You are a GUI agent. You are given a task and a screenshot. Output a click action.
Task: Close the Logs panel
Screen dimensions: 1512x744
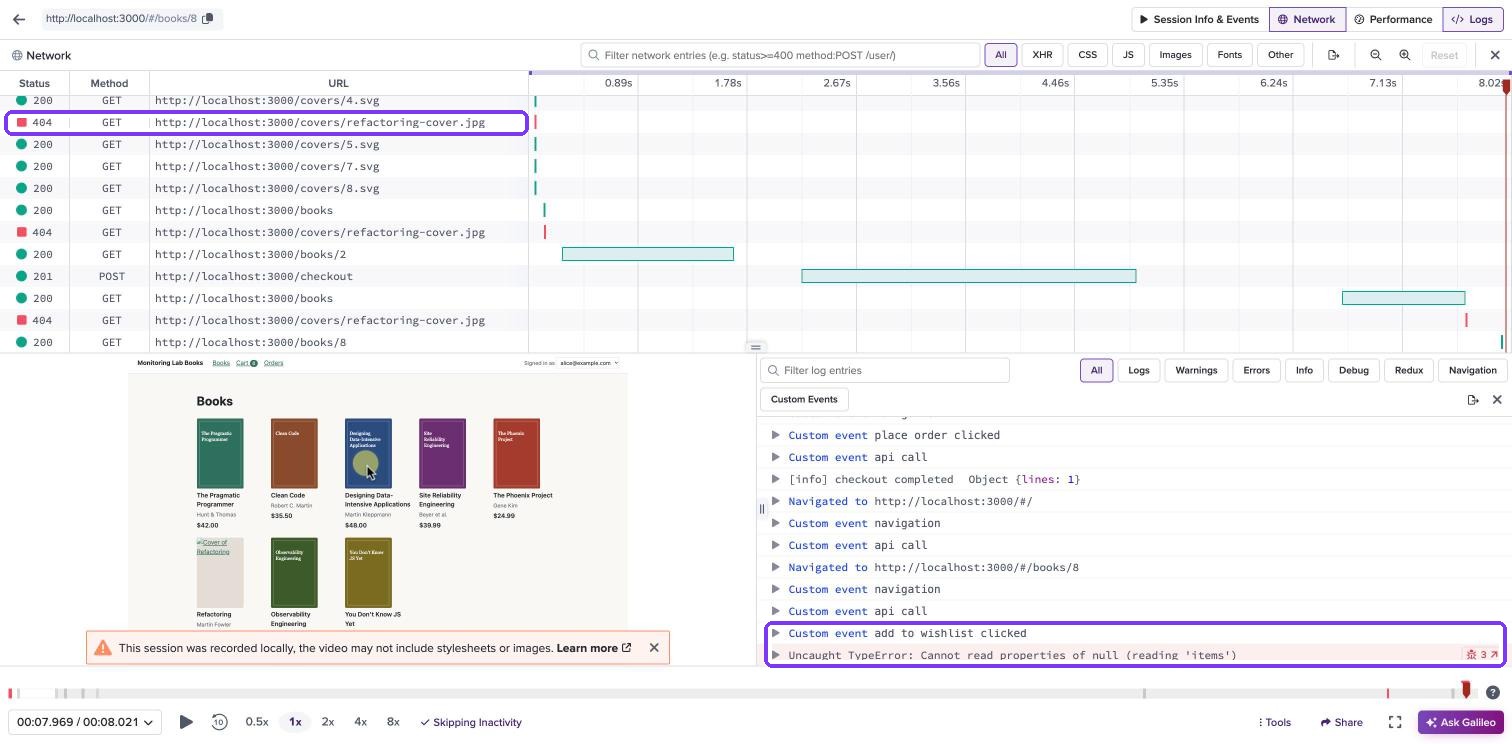pyautogui.click(x=1497, y=399)
